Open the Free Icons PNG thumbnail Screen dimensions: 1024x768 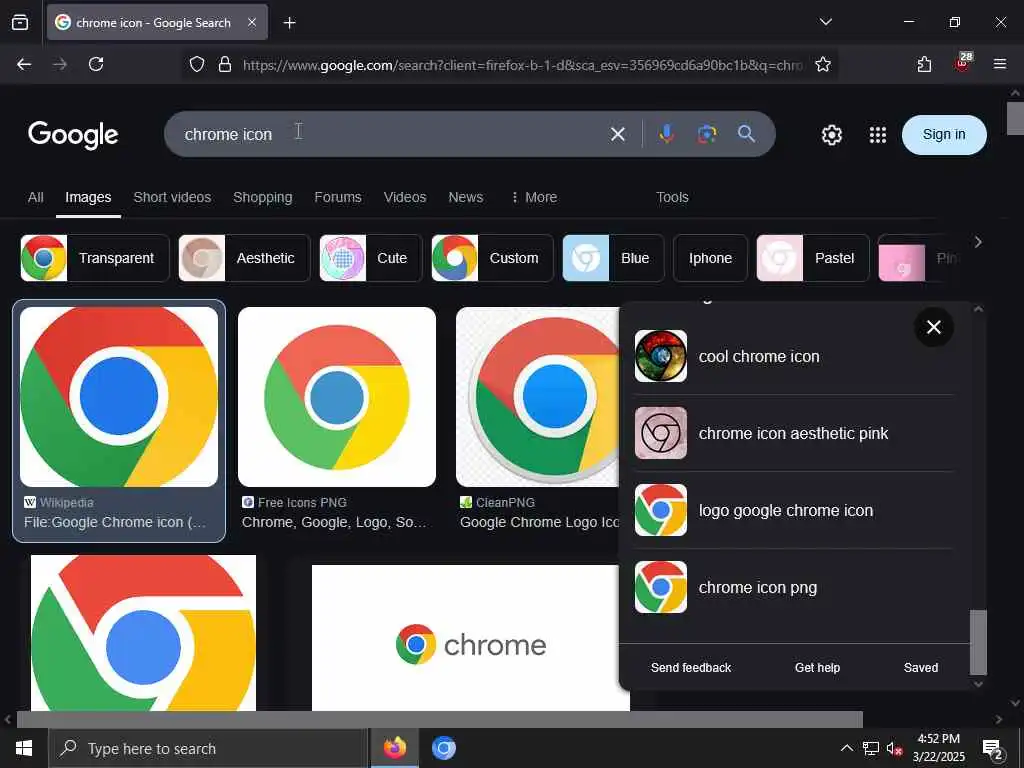[337, 396]
